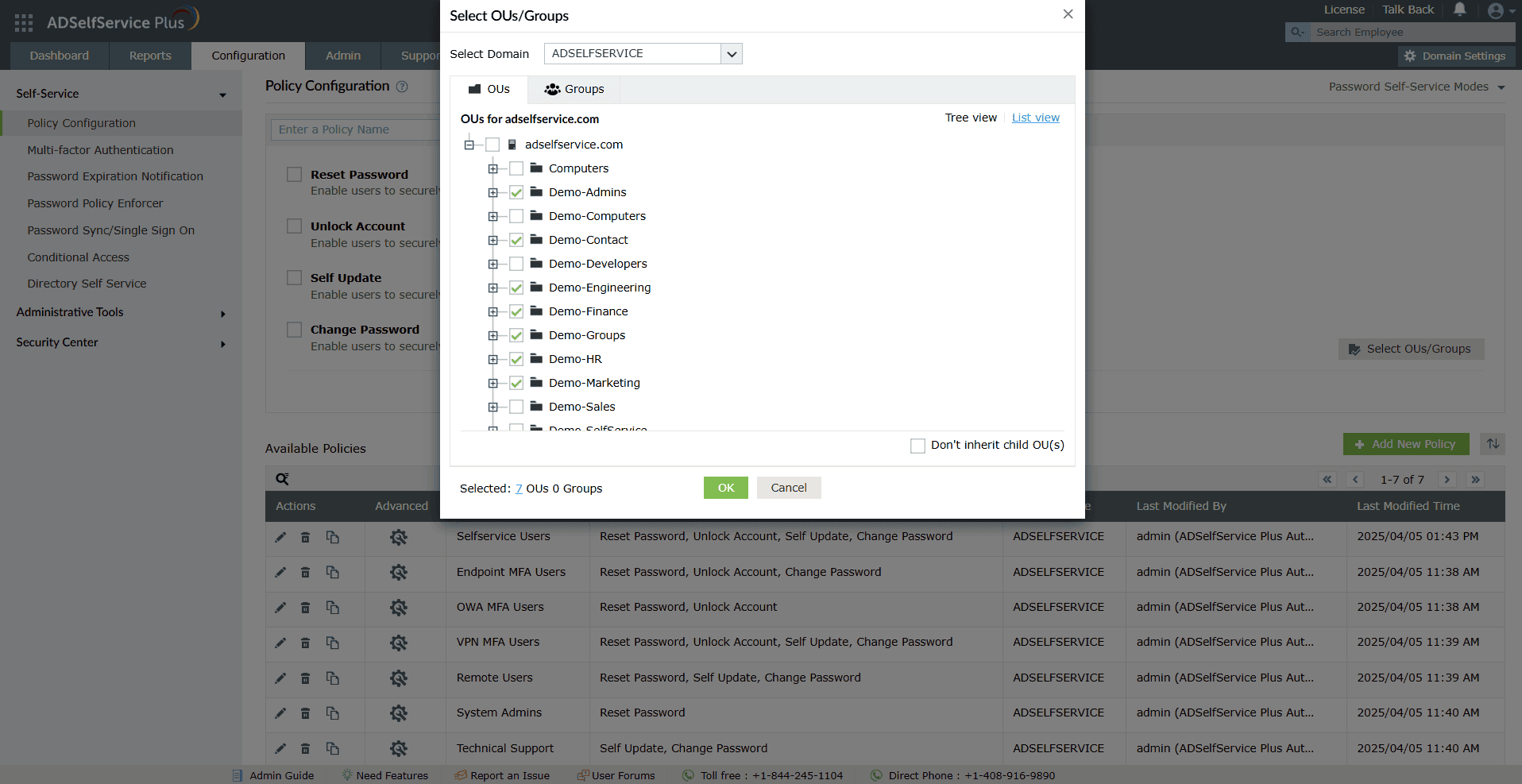Open Domain Settings
The width and height of the screenshot is (1522, 784).
pyautogui.click(x=1456, y=56)
